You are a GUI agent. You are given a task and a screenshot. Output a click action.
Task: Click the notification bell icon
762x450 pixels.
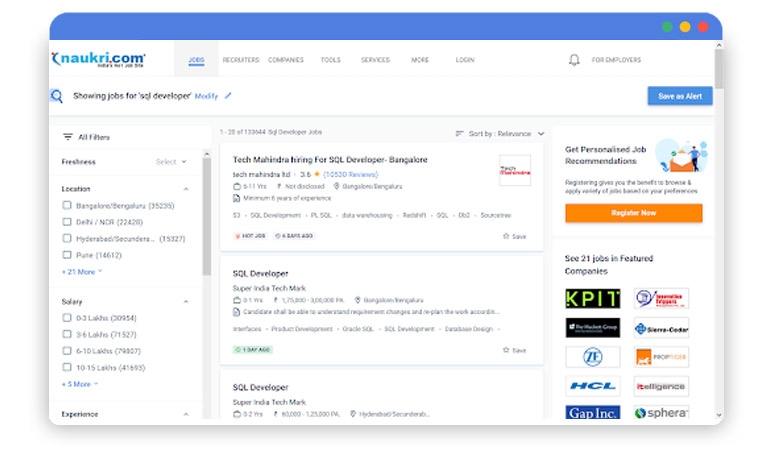[x=574, y=60]
